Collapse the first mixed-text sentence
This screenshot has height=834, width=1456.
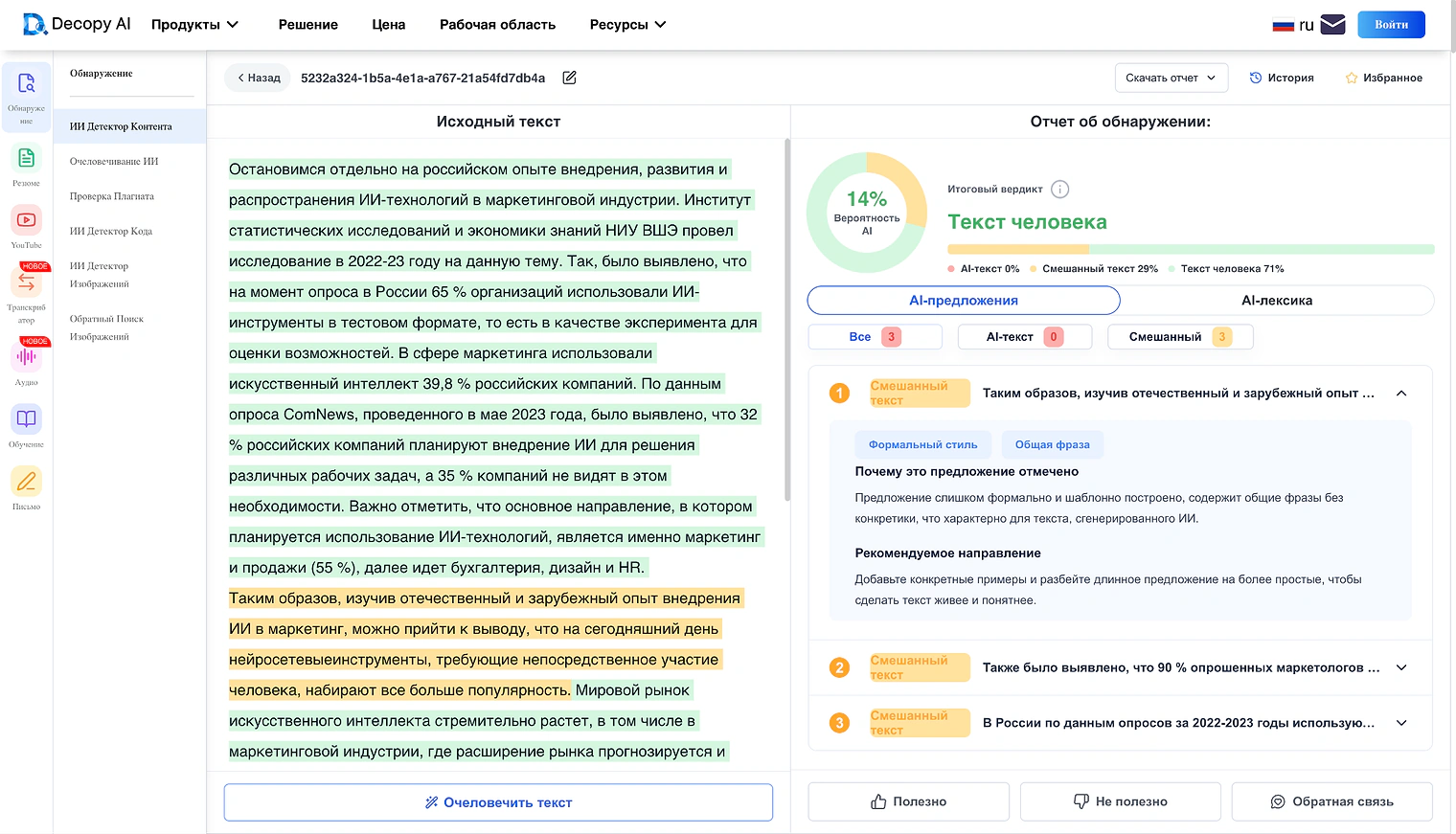(x=1401, y=394)
